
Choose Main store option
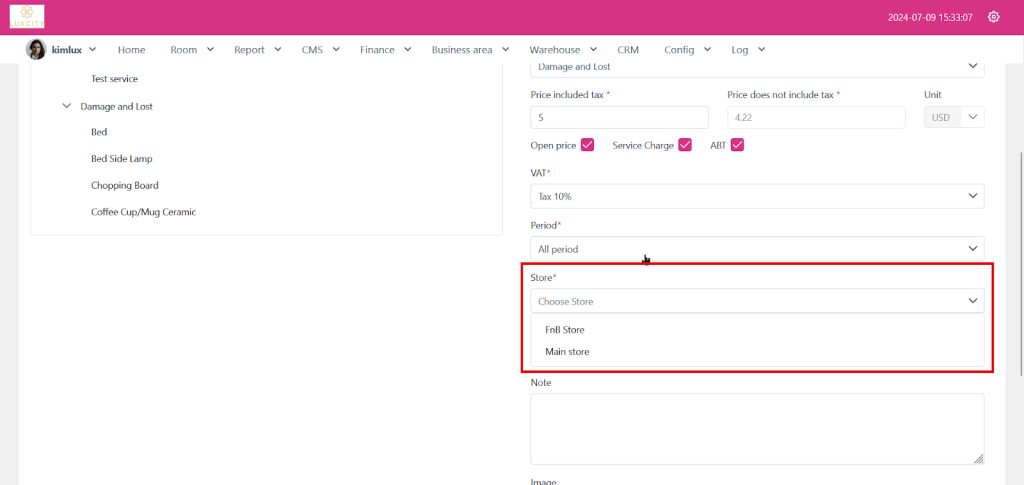[x=567, y=351]
